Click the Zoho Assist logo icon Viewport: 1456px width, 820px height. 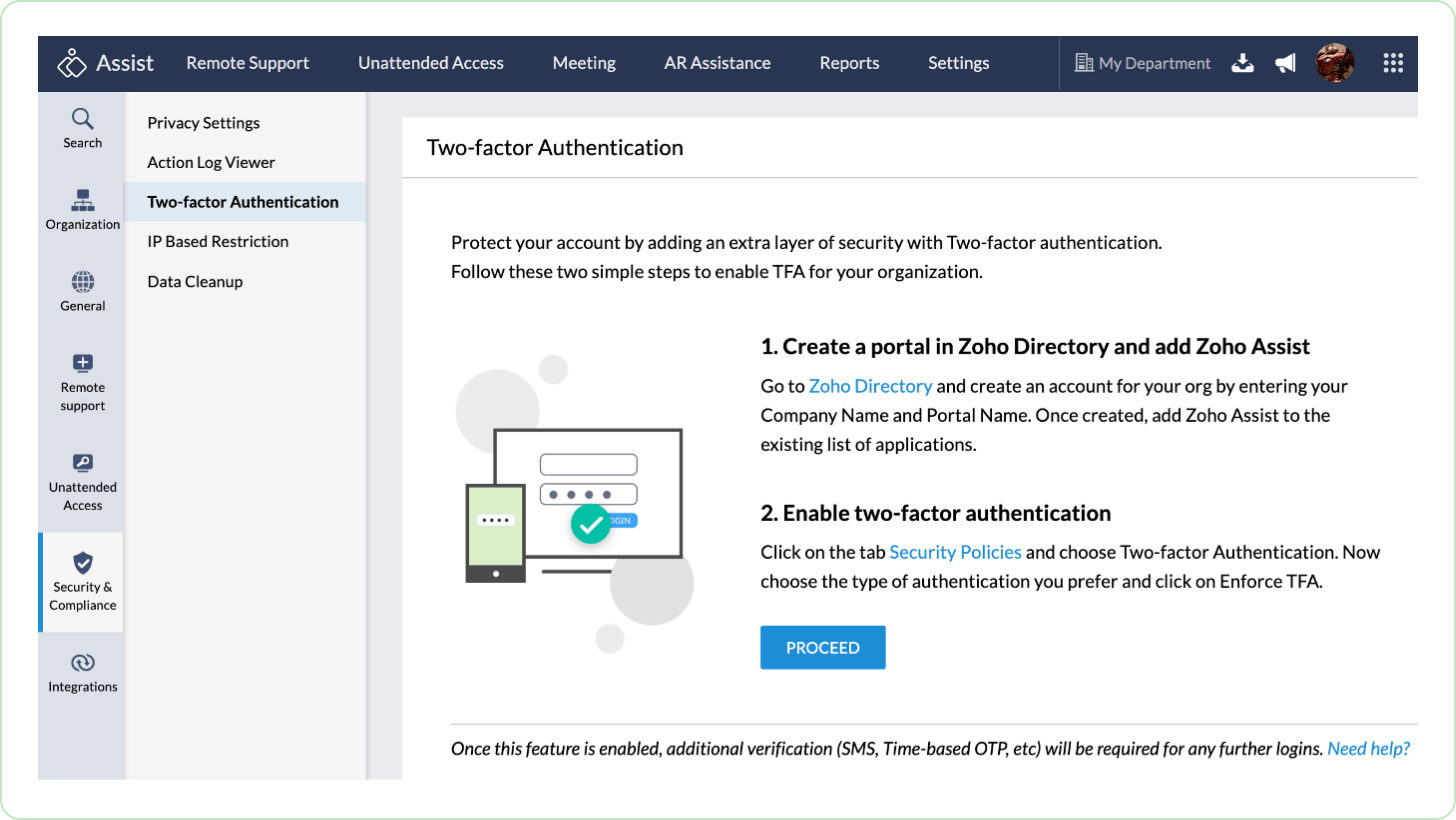tap(72, 63)
